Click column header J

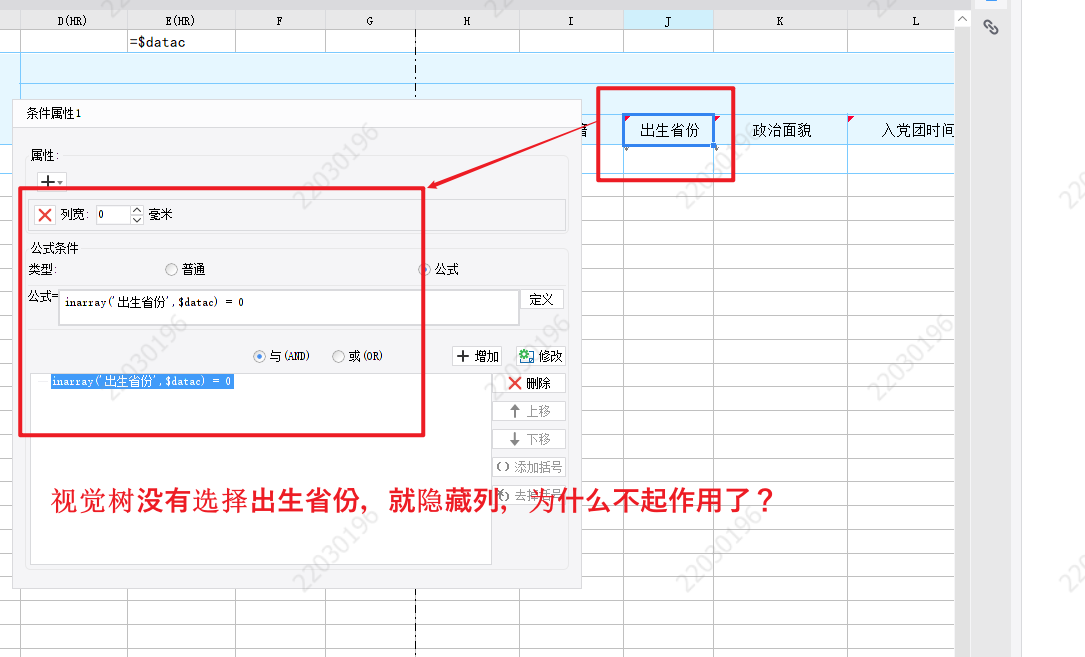668,21
